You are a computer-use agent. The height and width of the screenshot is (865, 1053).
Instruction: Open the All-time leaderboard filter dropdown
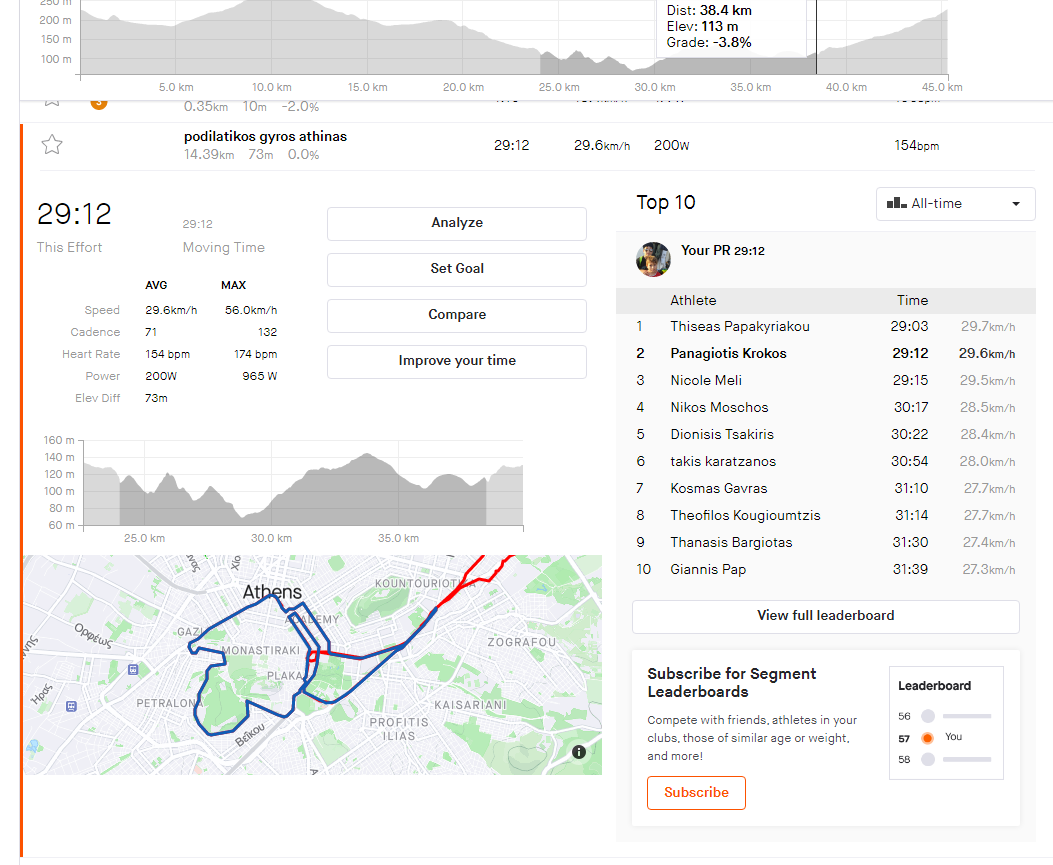(955, 204)
